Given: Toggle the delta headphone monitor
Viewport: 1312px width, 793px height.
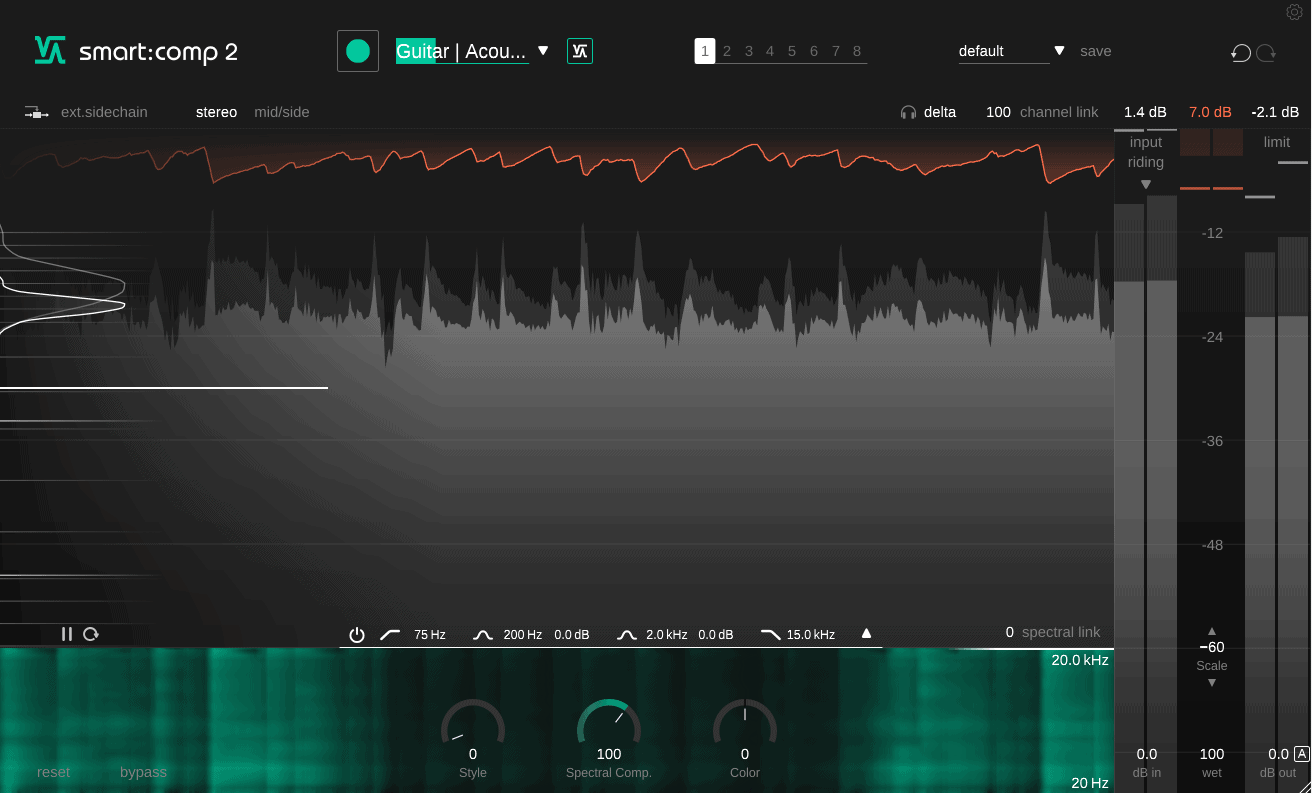Looking at the screenshot, I should coord(928,112).
